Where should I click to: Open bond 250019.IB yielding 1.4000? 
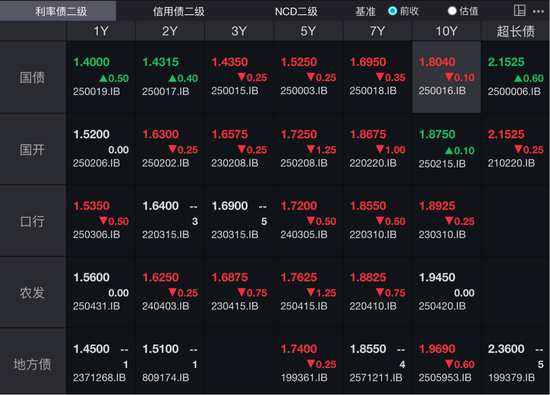[101, 77]
